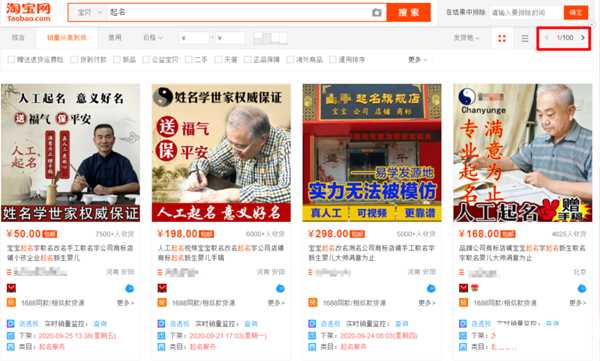The height and width of the screenshot is (361, 600).
Task: Open the 姓名学世家权威保证 ¥198.00 product thumbnail
Action: [221, 153]
